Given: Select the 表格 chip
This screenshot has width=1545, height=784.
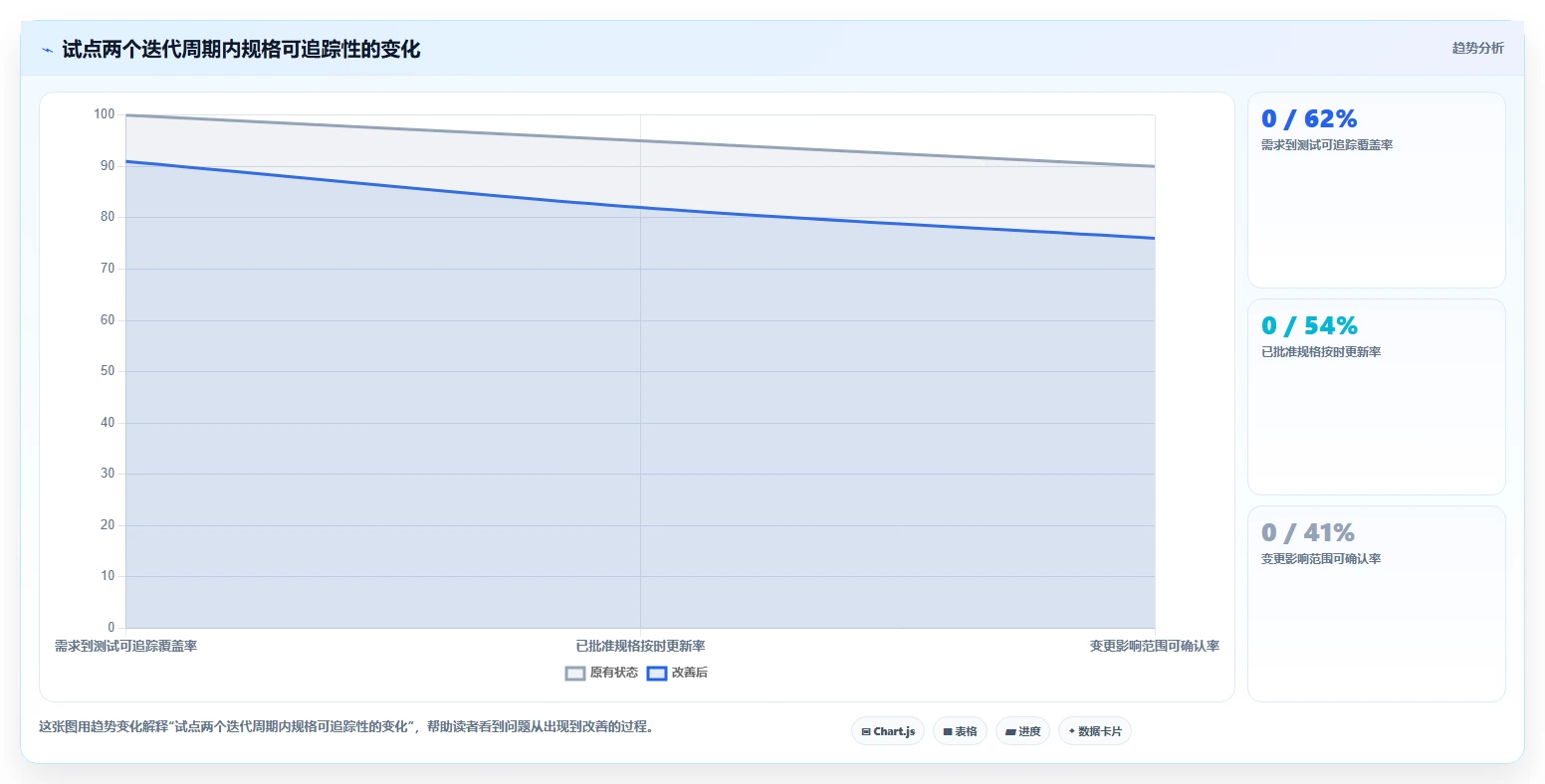Looking at the screenshot, I should click(960, 731).
